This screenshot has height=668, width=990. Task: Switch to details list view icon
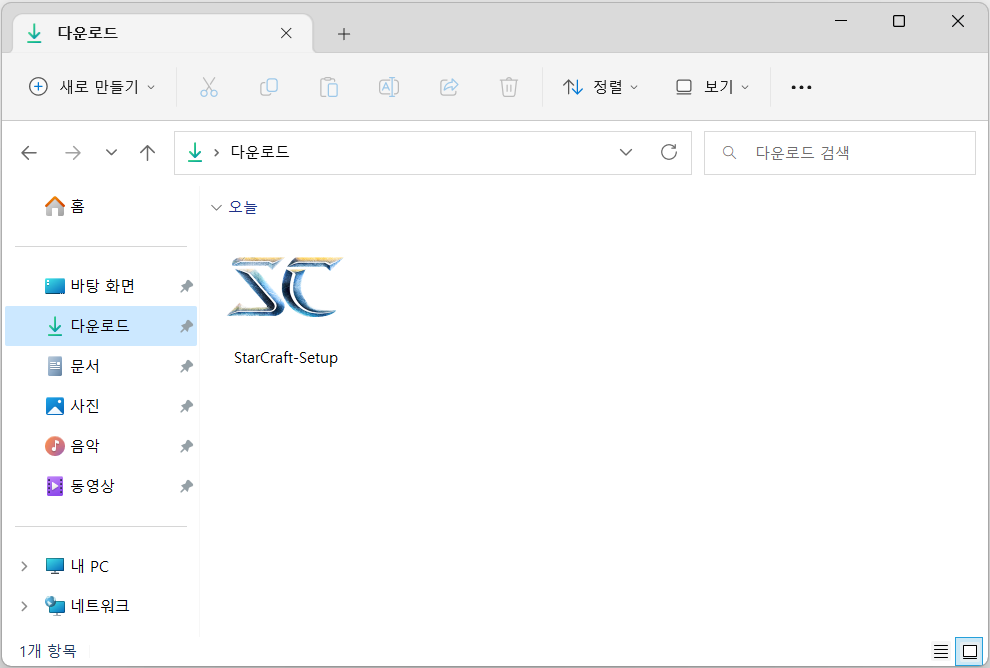[x=941, y=651]
